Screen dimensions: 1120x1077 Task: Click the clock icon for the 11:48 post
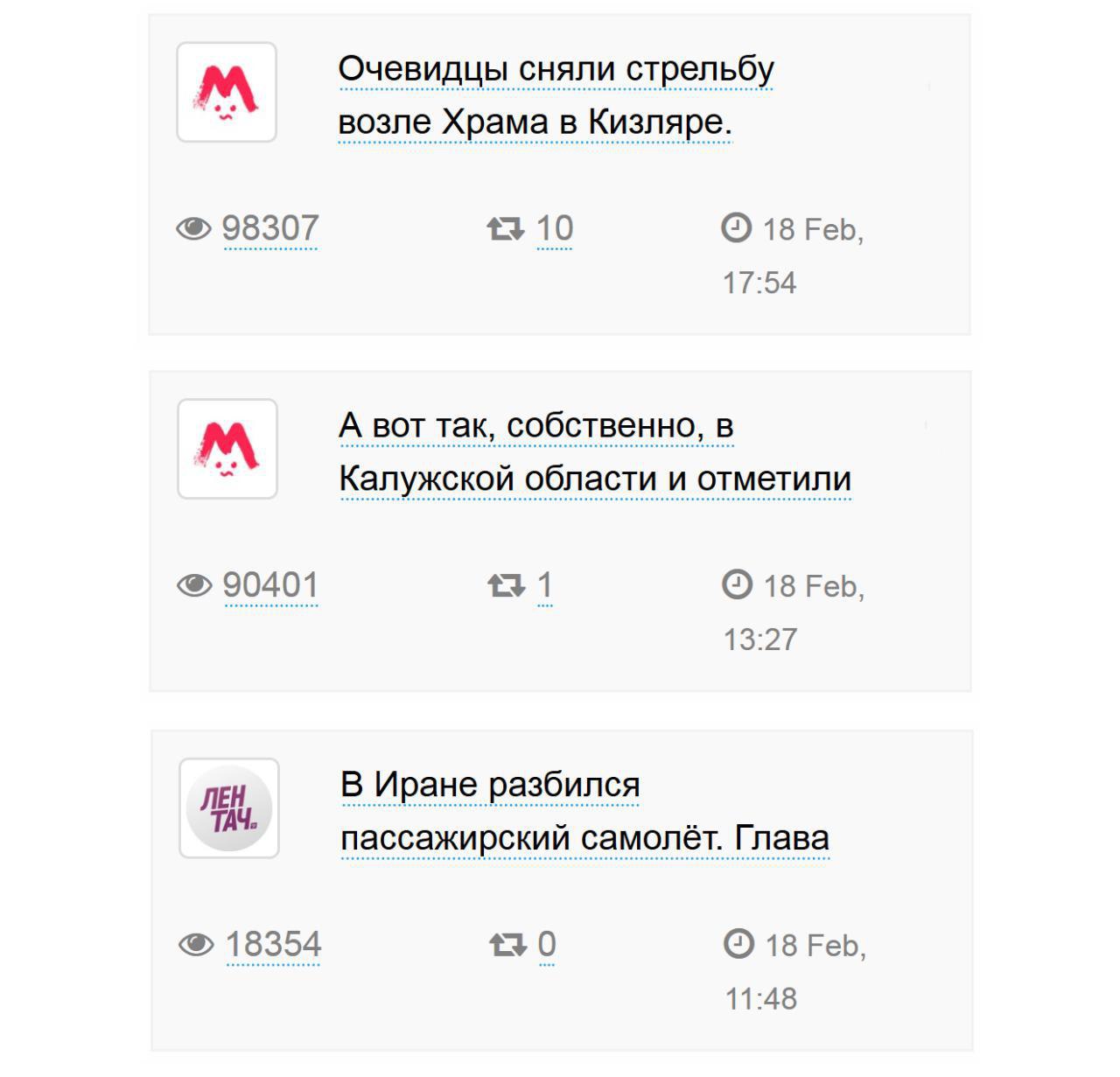[x=738, y=943]
